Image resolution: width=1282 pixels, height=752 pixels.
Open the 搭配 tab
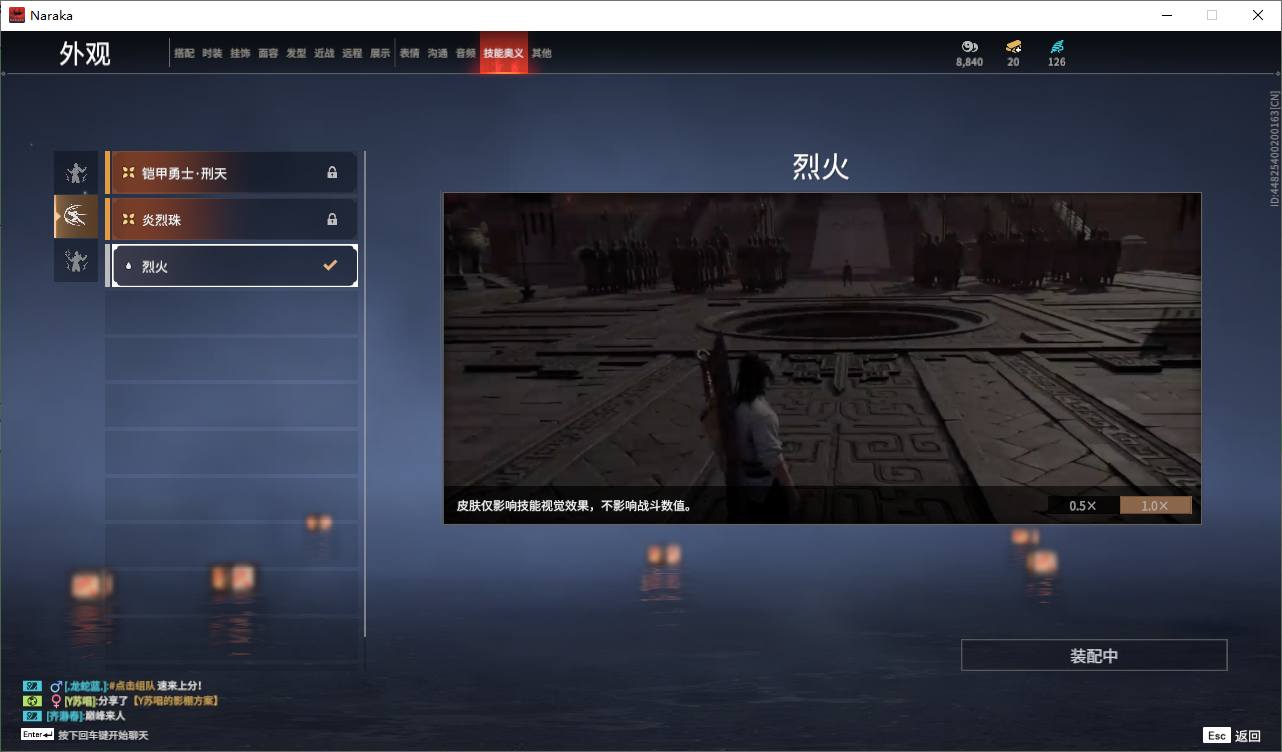(x=184, y=53)
